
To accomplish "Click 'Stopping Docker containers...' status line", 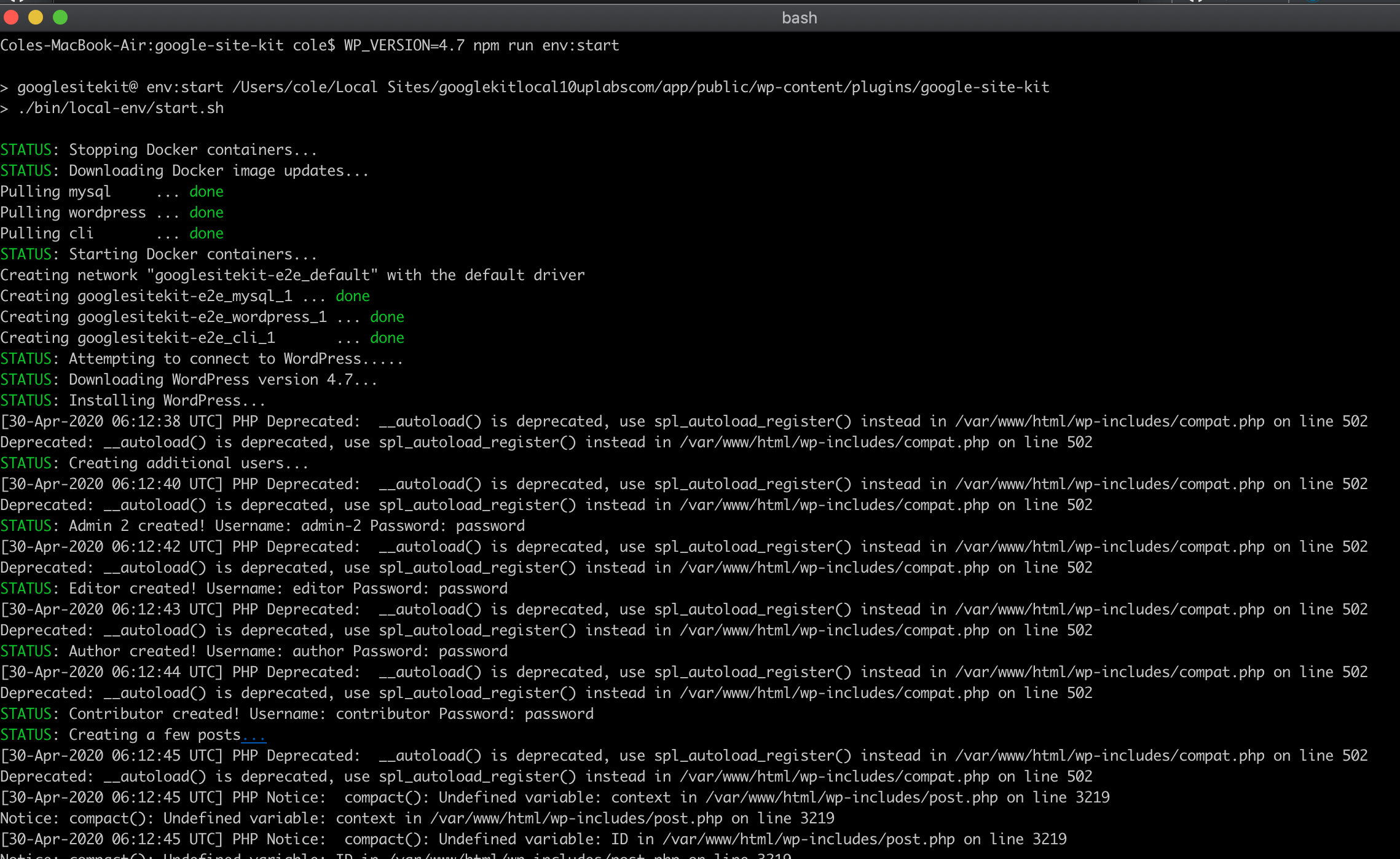I will (159, 150).
